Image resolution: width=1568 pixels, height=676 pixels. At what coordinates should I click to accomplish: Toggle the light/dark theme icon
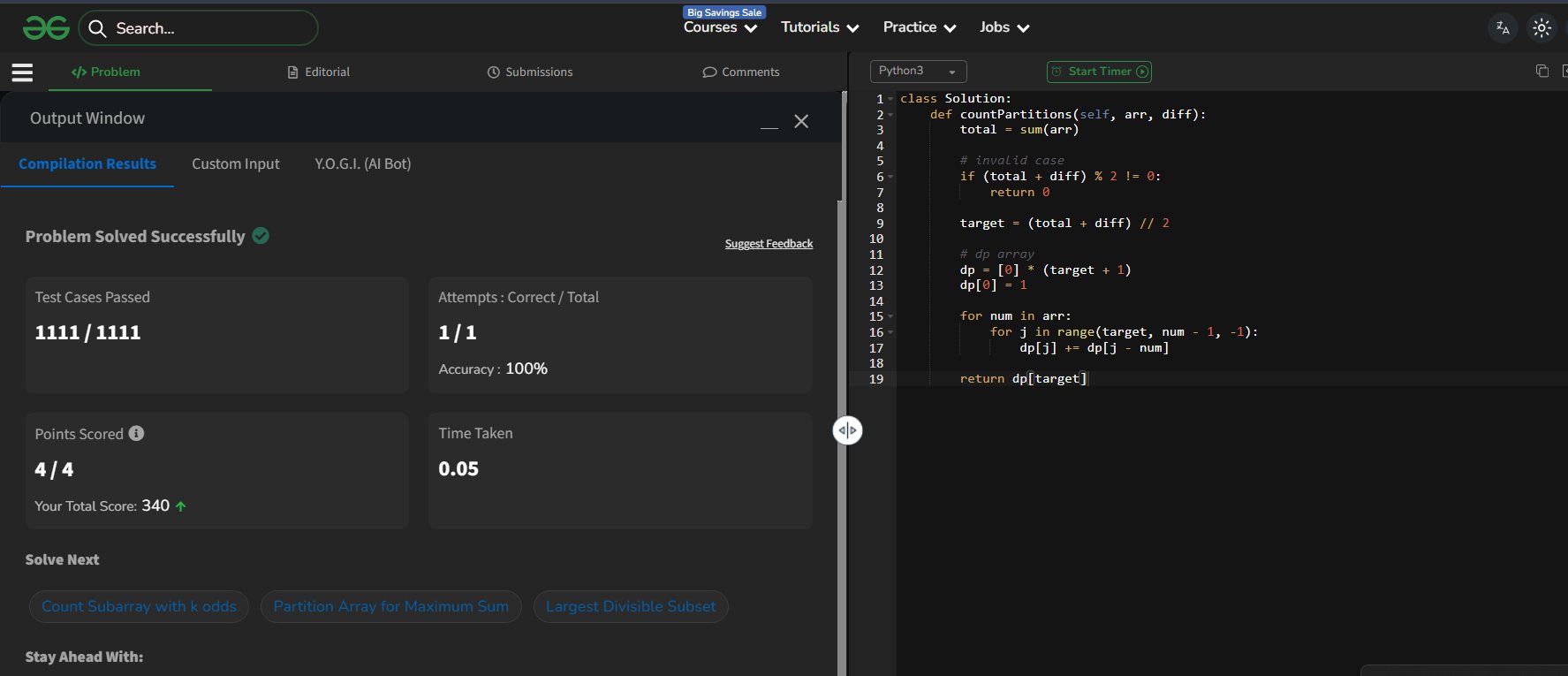[x=1541, y=28]
